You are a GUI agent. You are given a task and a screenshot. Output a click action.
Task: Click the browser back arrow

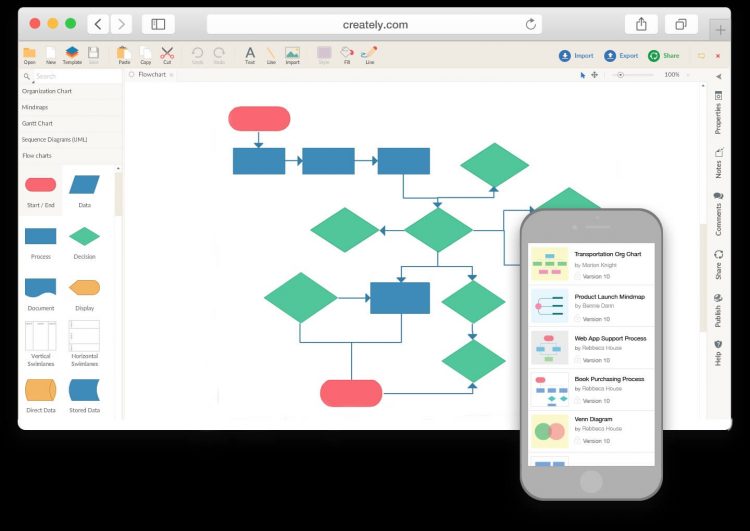pyautogui.click(x=98, y=24)
